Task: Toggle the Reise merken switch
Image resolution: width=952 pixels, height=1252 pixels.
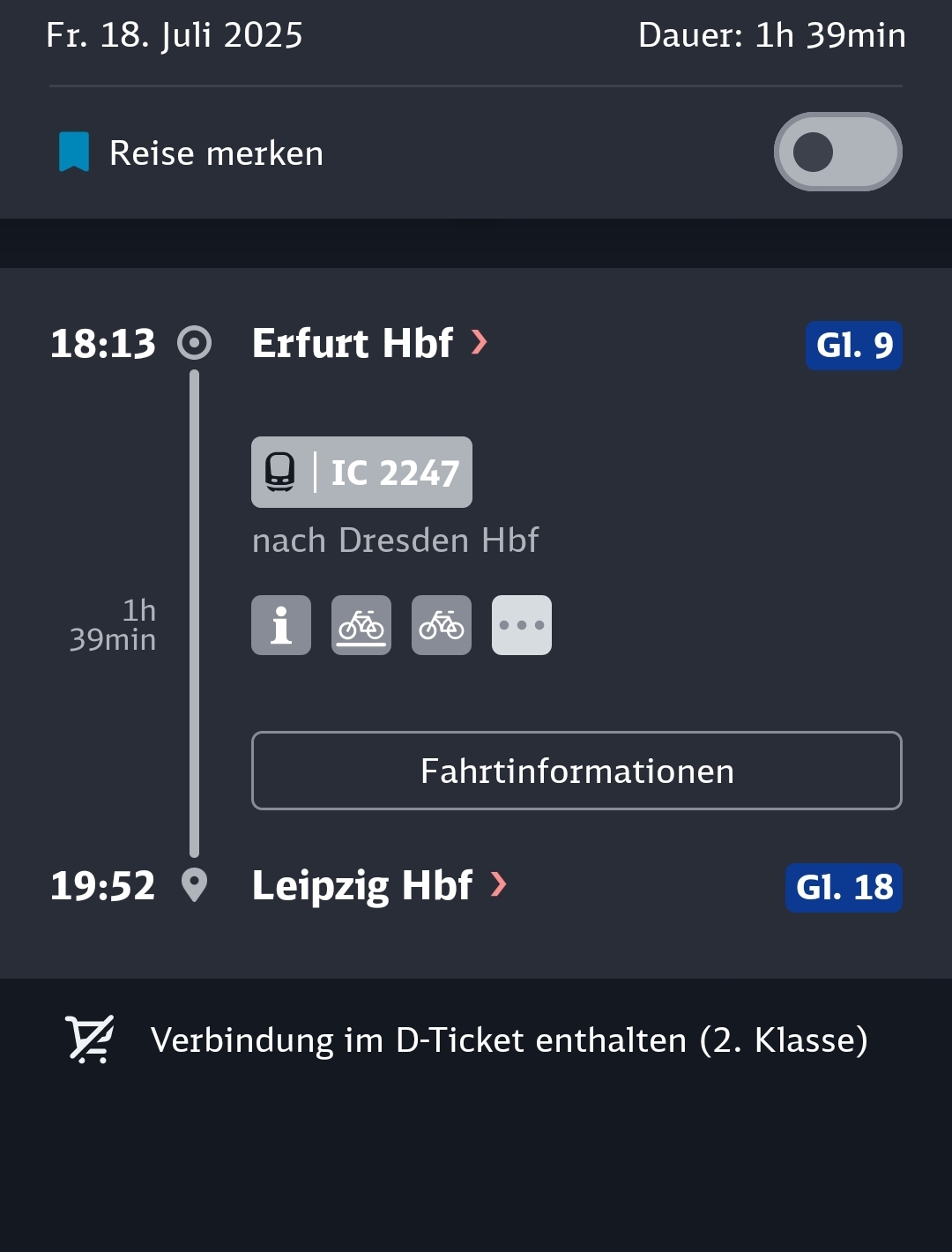Action: tap(837, 152)
